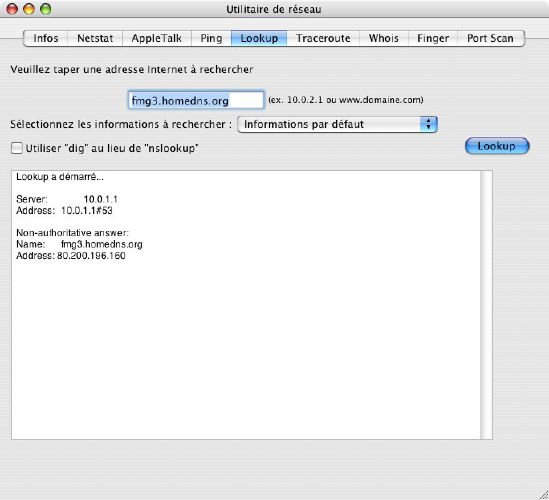The width and height of the screenshot is (549, 500).
Task: Click the results area vertical scrollbar
Action: 486,305
